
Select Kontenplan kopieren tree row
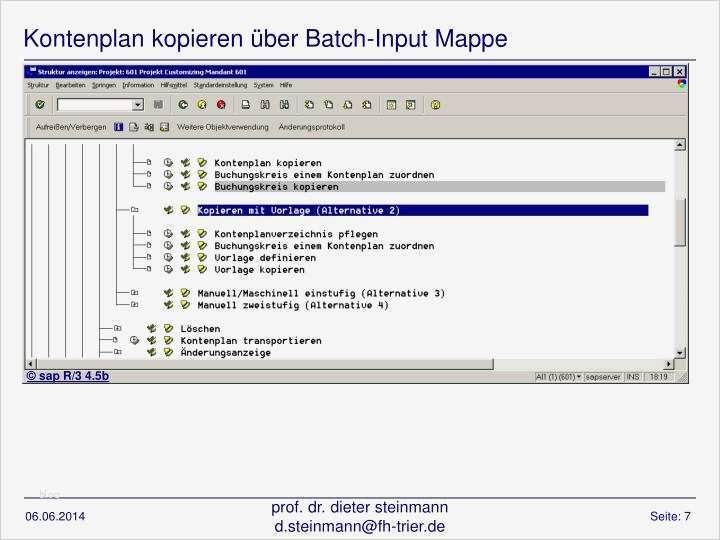pos(268,163)
